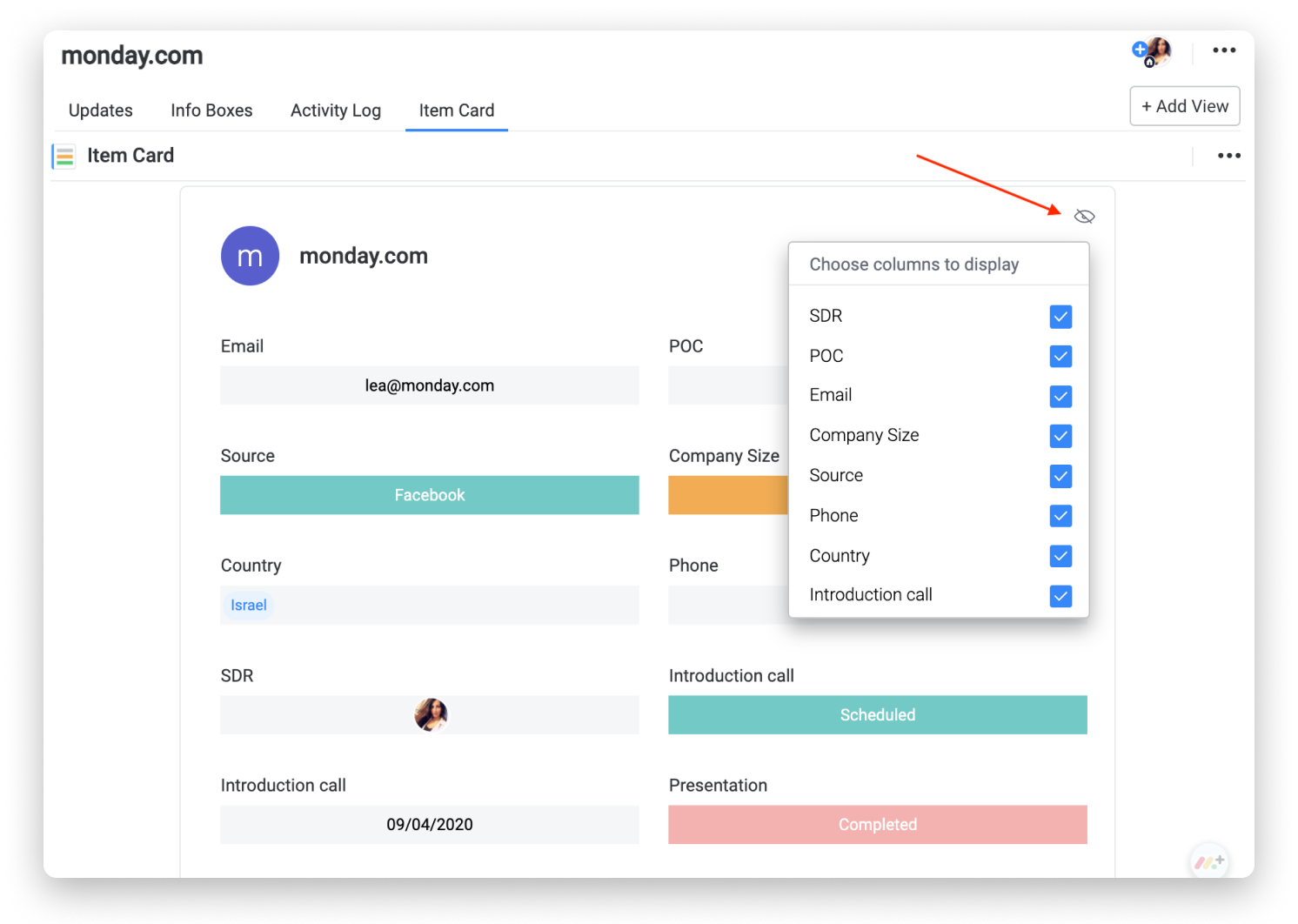This screenshot has height=924, width=1298.
Task: Open the Completed presentation status cell
Action: point(878,825)
